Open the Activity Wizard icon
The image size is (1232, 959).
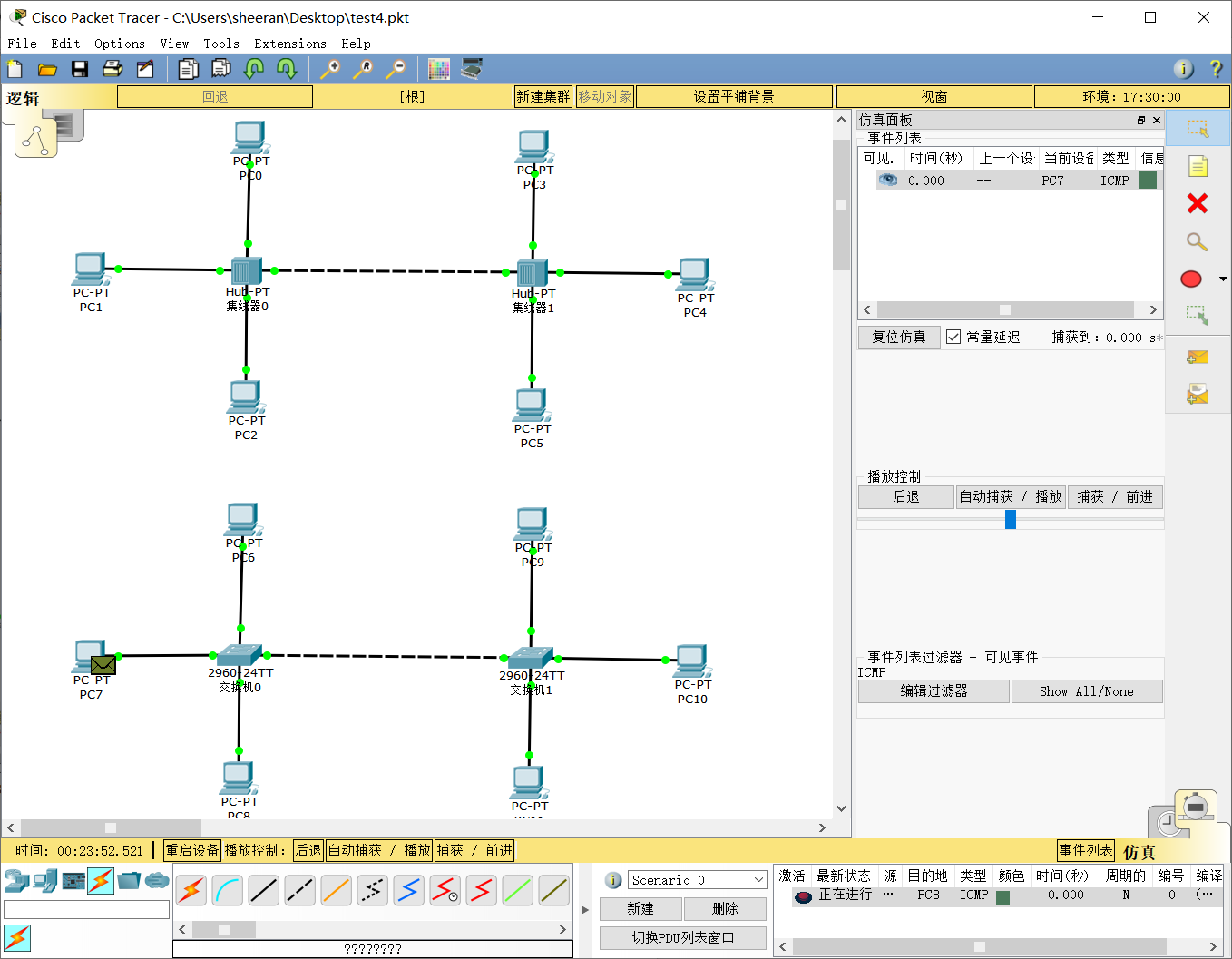[145, 69]
